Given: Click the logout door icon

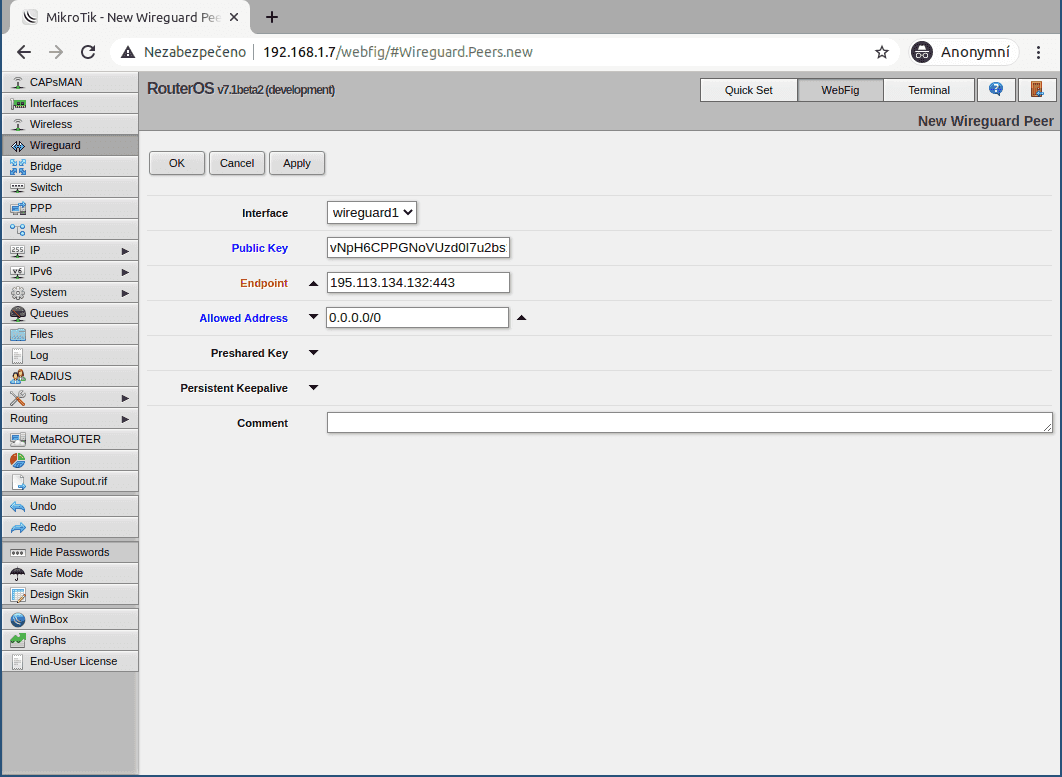Looking at the screenshot, I should coord(1037,89).
